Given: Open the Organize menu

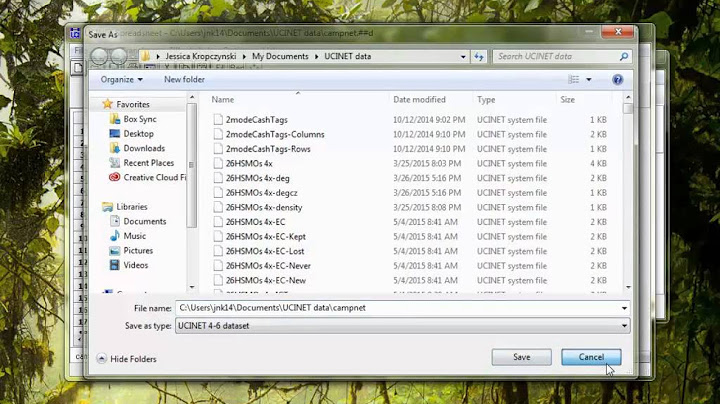Looking at the screenshot, I should click(x=122, y=79).
